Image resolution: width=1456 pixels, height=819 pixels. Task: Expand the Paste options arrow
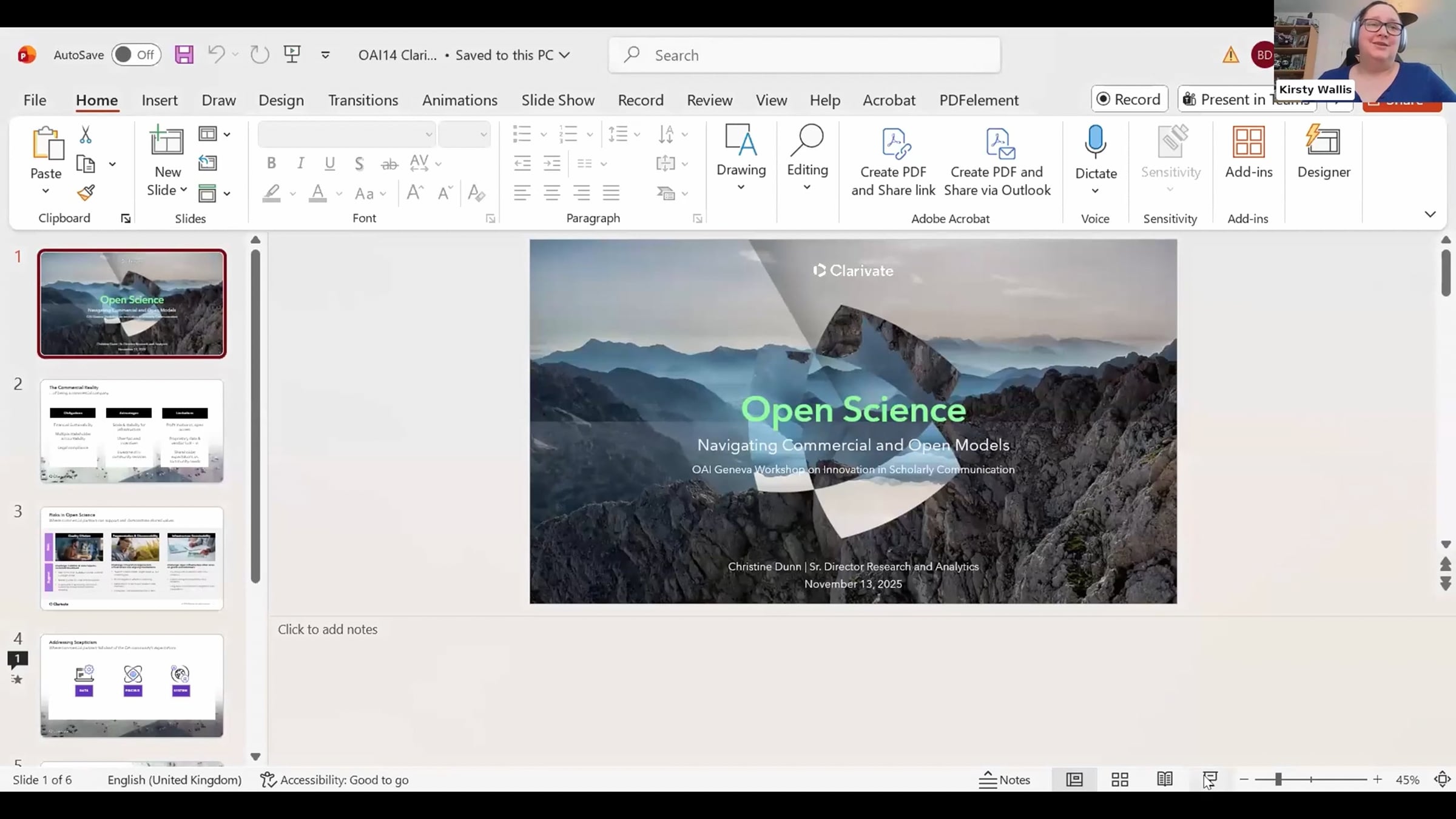(x=45, y=191)
